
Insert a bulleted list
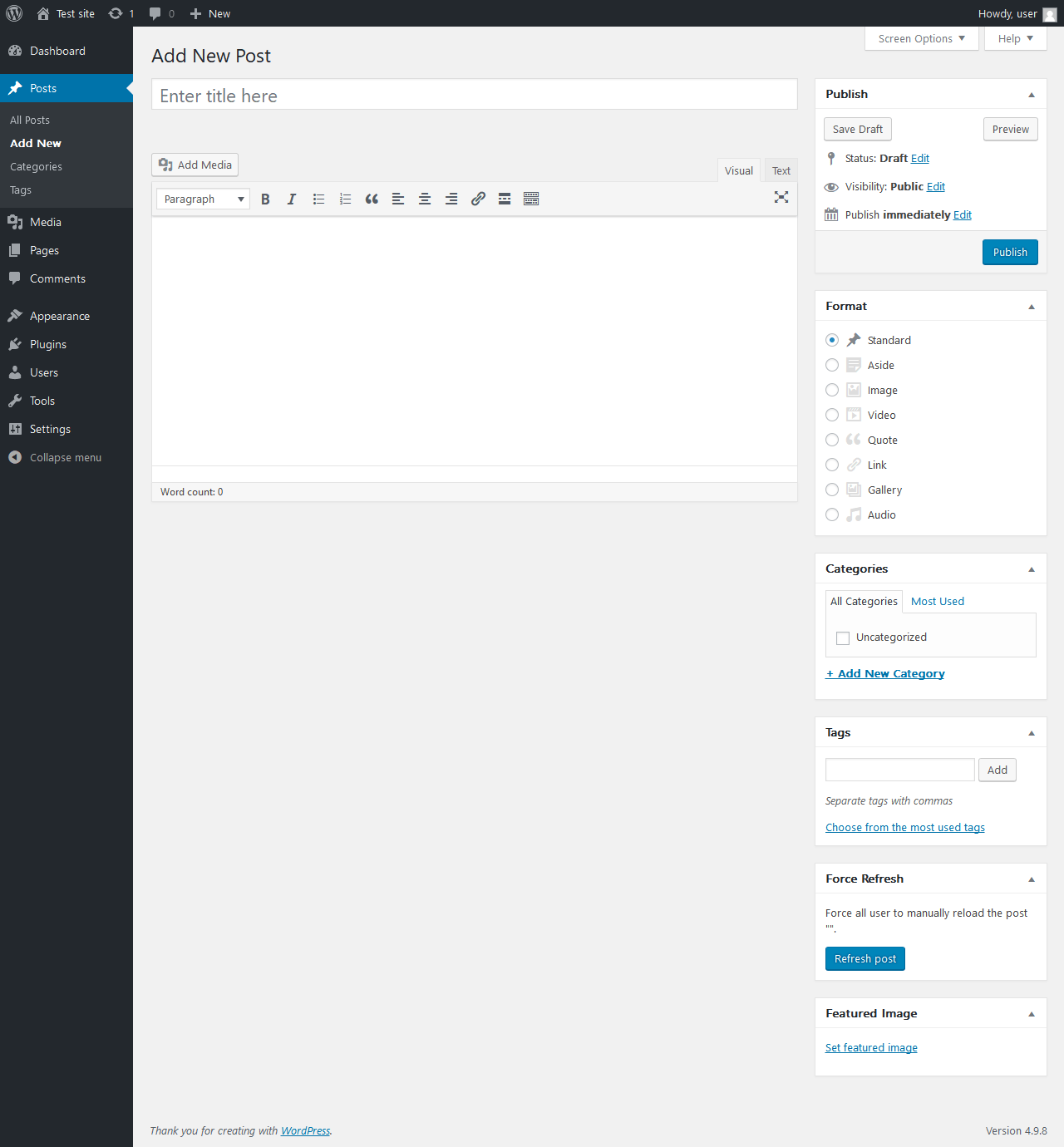click(318, 199)
